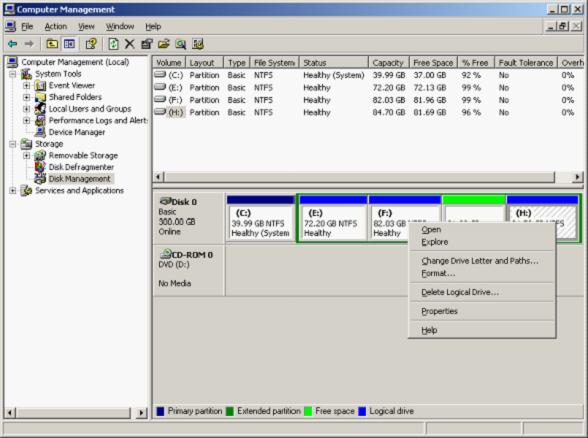Sort by the File System column header
Image resolution: width=588 pixels, height=438 pixels.
coord(274,63)
